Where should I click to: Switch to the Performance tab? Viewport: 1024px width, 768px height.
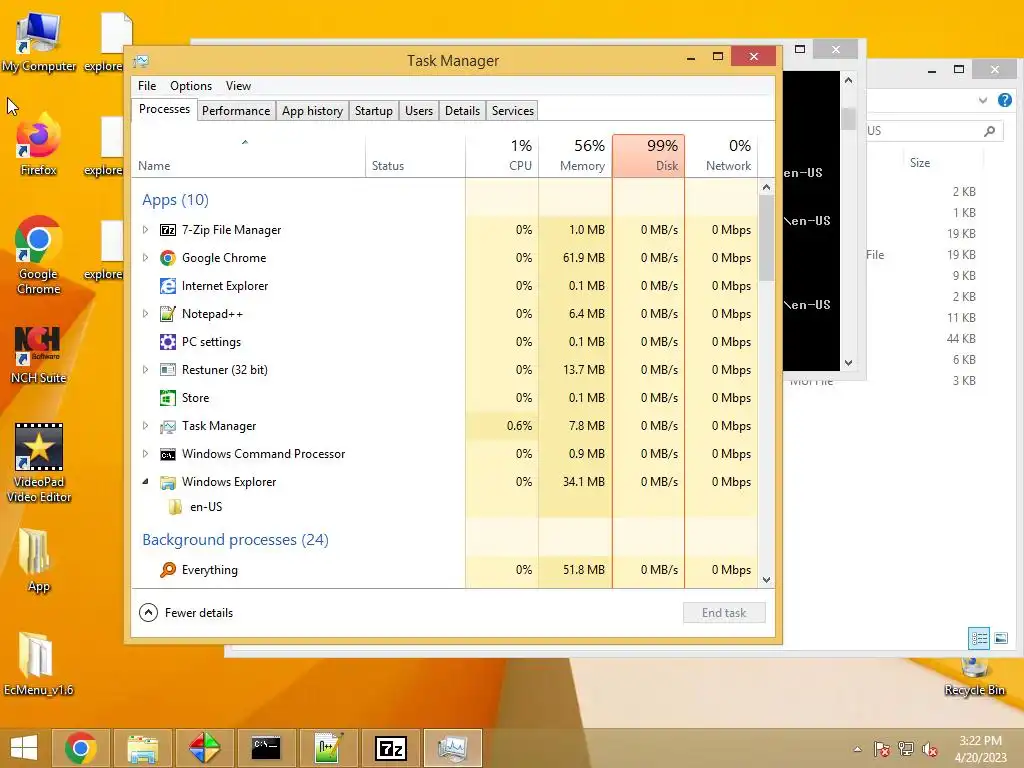[x=236, y=111]
